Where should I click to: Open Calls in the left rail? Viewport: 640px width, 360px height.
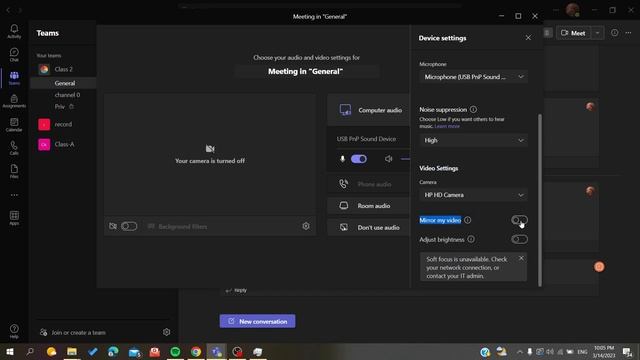(14, 148)
